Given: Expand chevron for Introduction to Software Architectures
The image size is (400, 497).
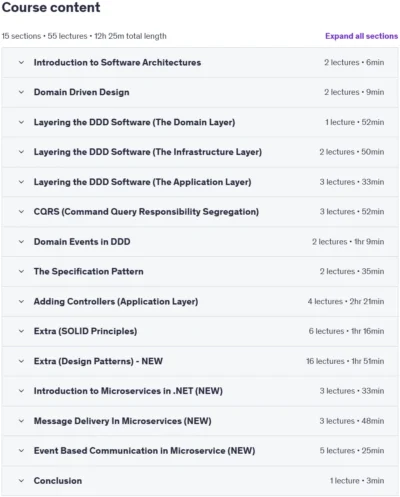Looking at the screenshot, I should [x=21, y=62].
